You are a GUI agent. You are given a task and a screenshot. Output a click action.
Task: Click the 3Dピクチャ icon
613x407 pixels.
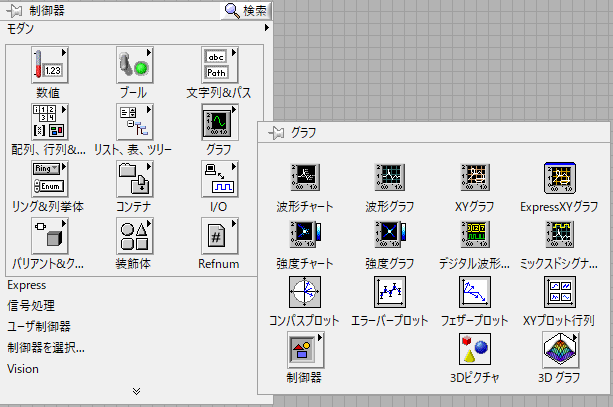point(474,350)
